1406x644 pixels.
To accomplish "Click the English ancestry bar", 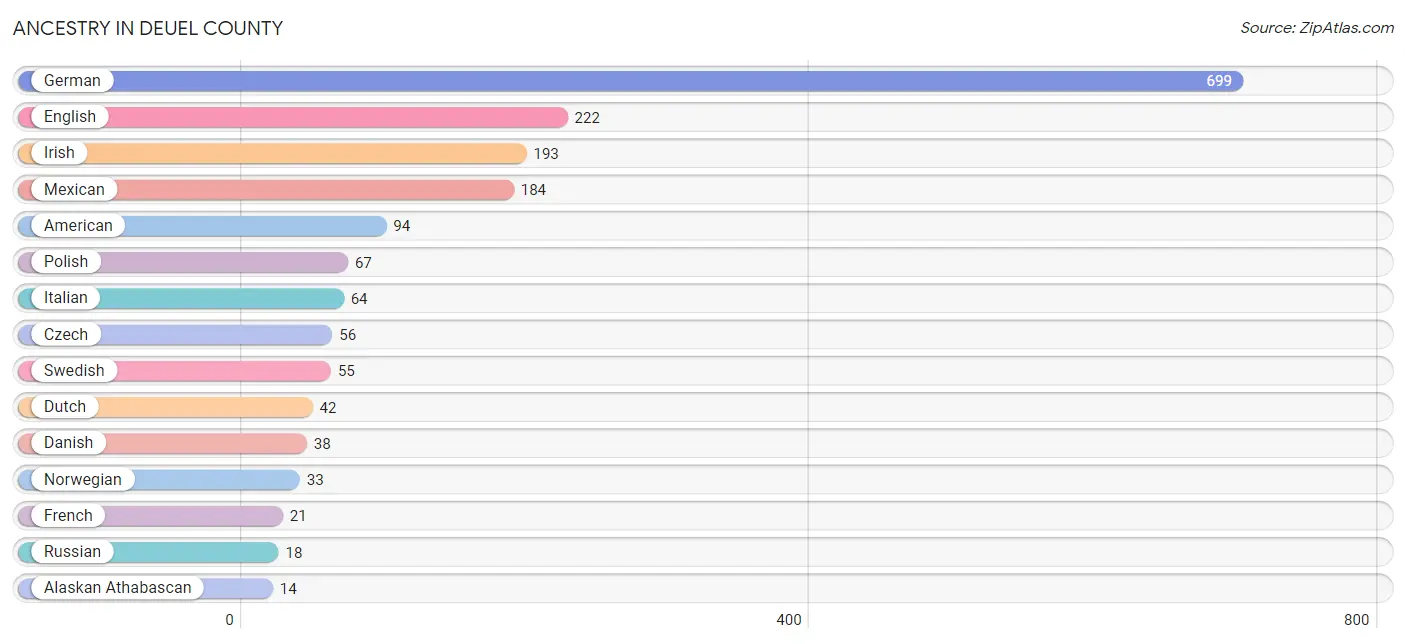I will (x=293, y=117).
